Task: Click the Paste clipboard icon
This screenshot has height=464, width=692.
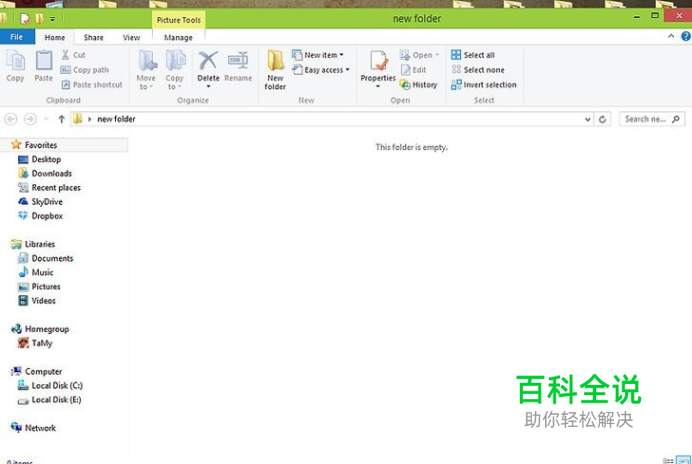Action: click(44, 60)
